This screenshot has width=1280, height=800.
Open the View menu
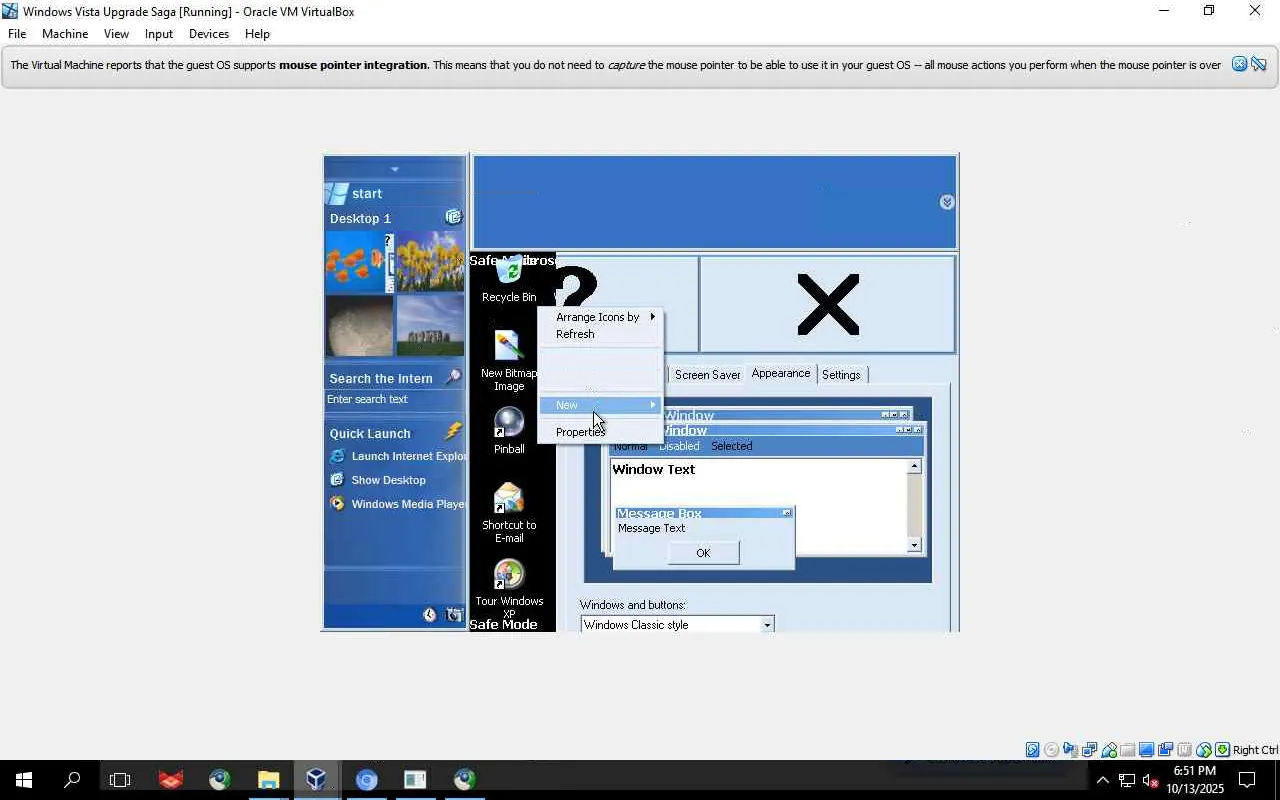116,34
